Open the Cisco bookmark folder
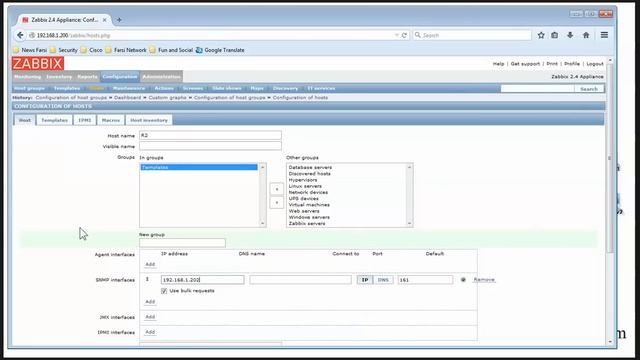Viewport: 640px width, 360px height. (x=91, y=50)
